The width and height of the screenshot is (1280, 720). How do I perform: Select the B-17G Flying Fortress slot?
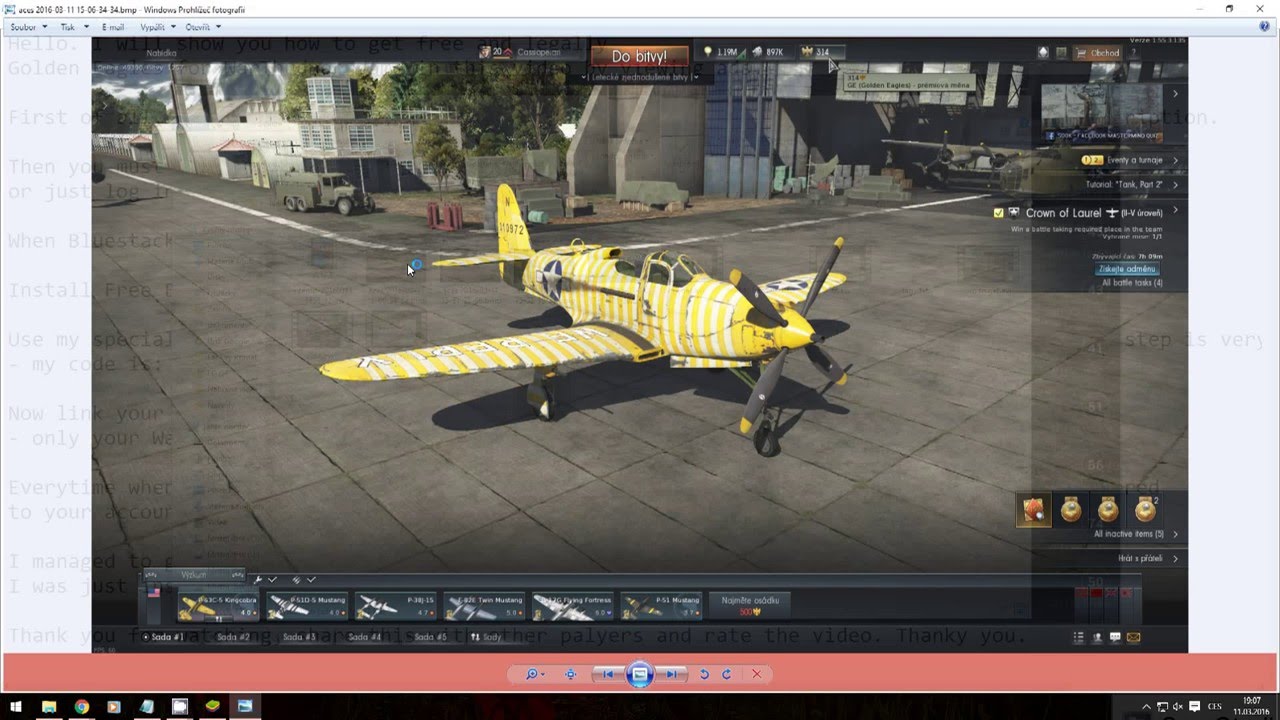click(x=574, y=605)
